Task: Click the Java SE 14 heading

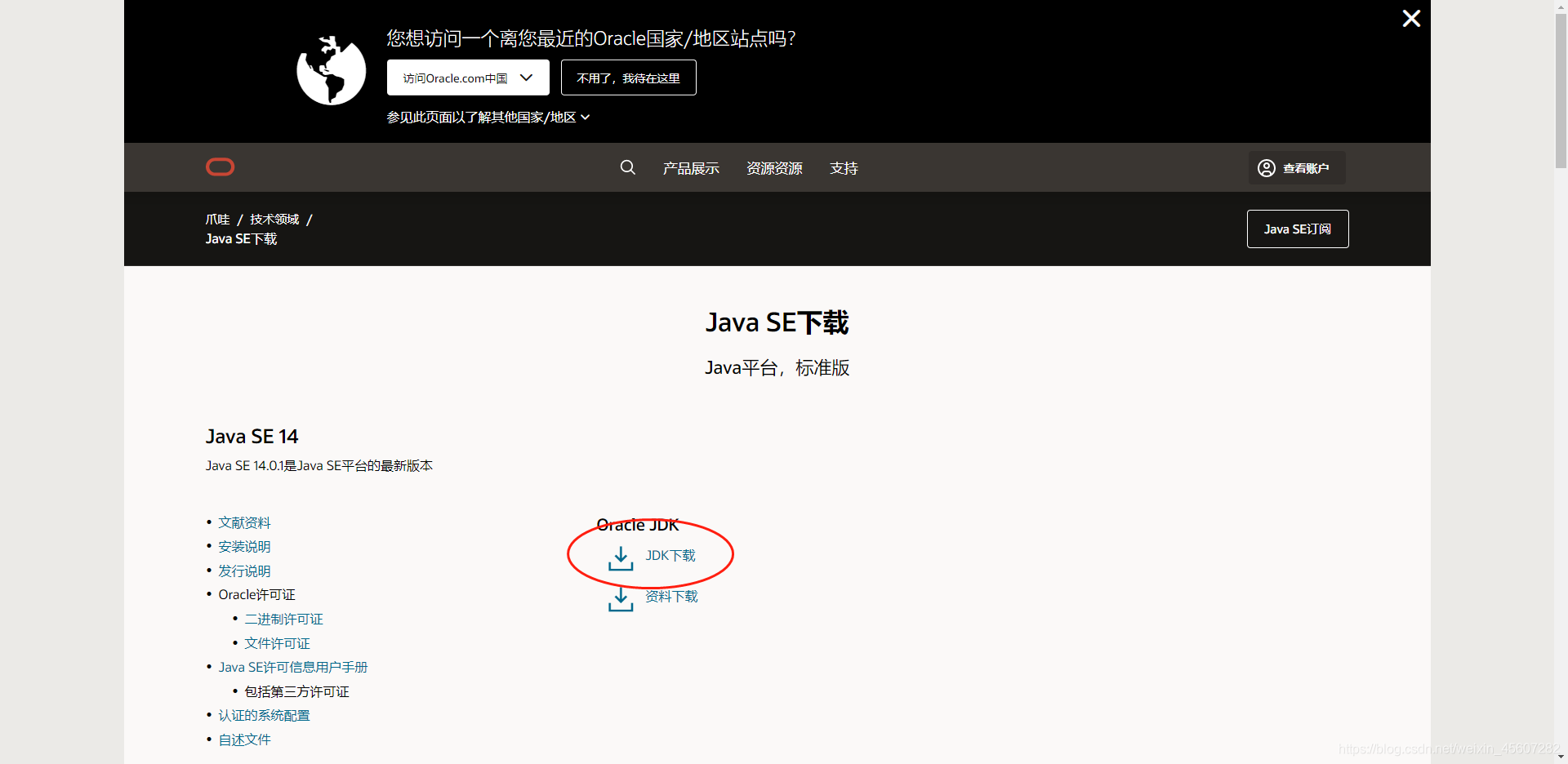Action: tap(252, 437)
